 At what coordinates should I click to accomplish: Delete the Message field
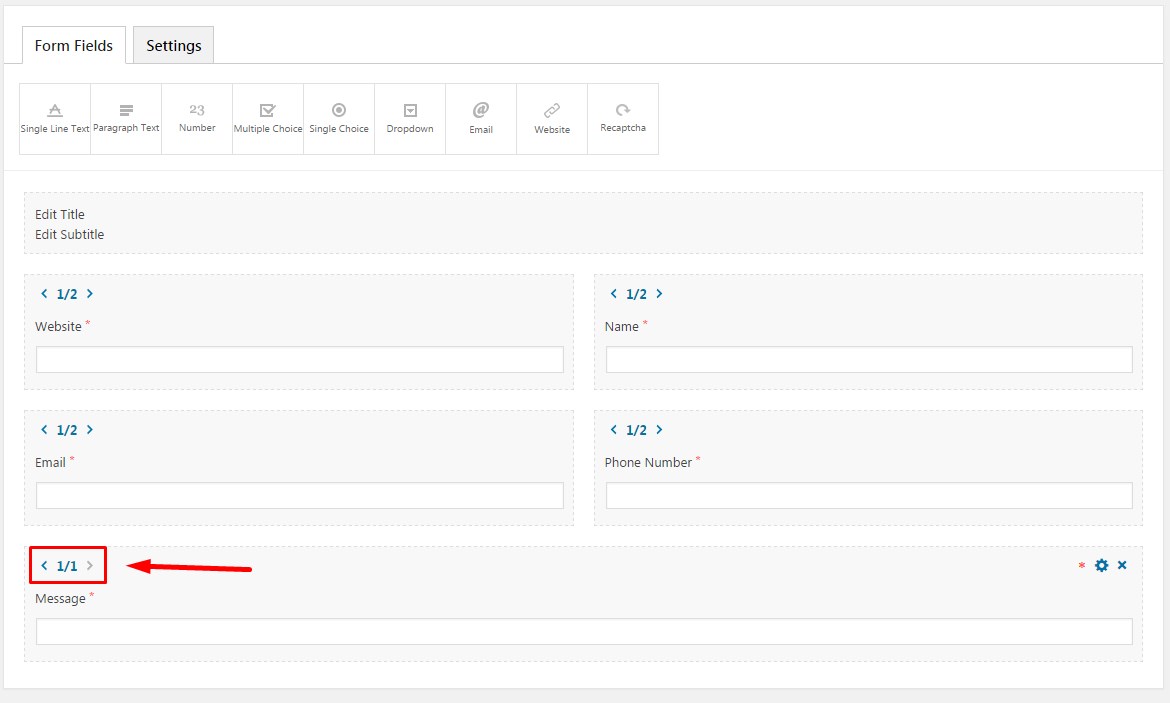pyautogui.click(x=1122, y=566)
